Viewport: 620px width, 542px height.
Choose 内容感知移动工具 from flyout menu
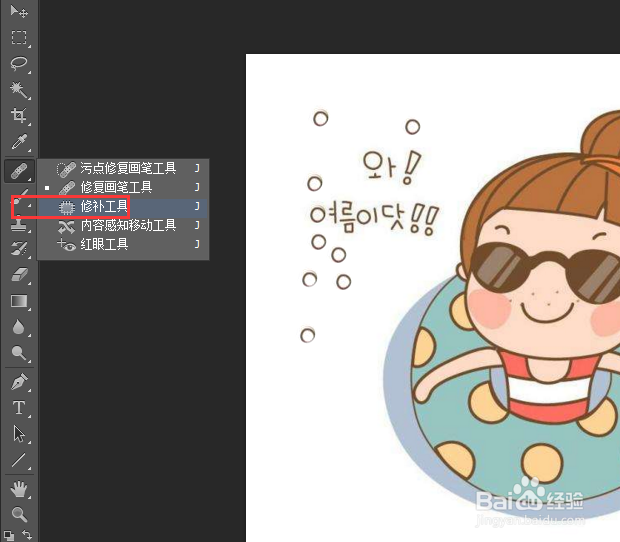coord(123,225)
